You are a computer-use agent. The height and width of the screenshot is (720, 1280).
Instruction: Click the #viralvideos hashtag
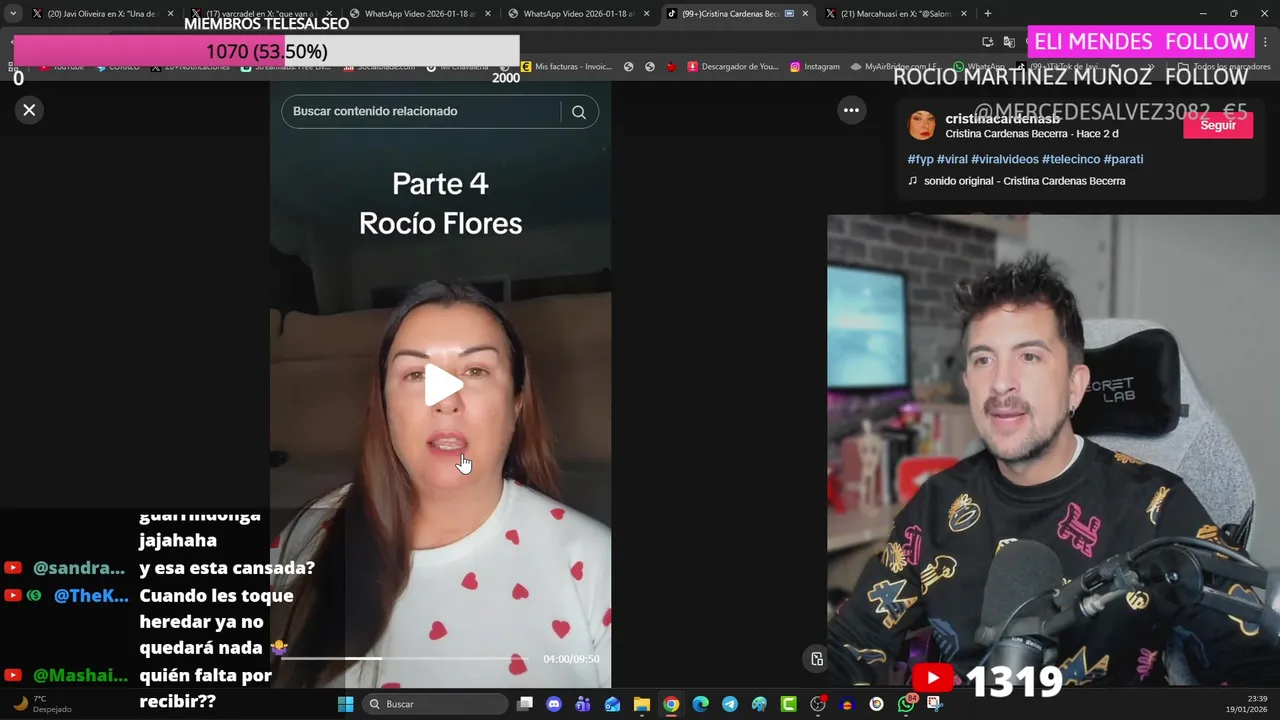click(1005, 159)
